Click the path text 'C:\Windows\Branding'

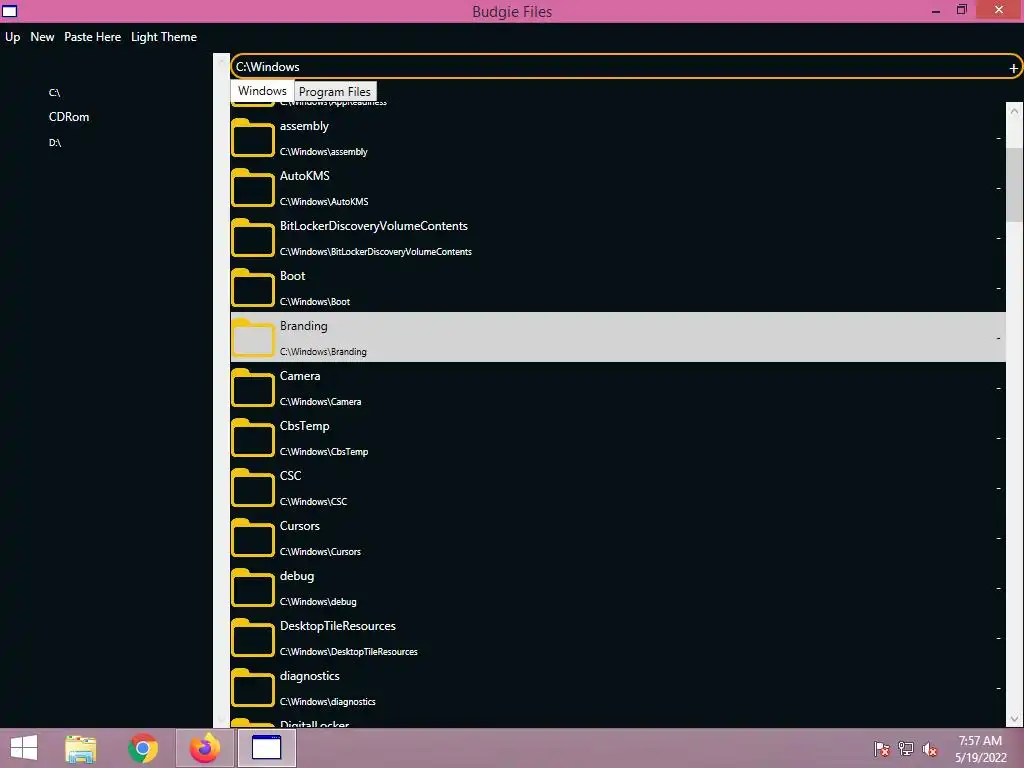[323, 351]
